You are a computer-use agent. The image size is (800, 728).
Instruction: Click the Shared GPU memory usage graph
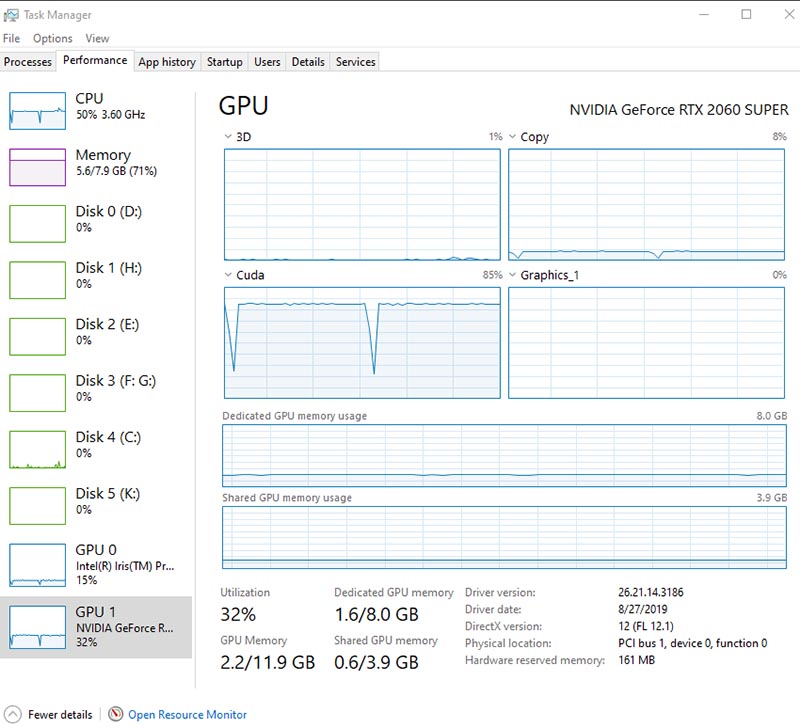[x=505, y=538]
